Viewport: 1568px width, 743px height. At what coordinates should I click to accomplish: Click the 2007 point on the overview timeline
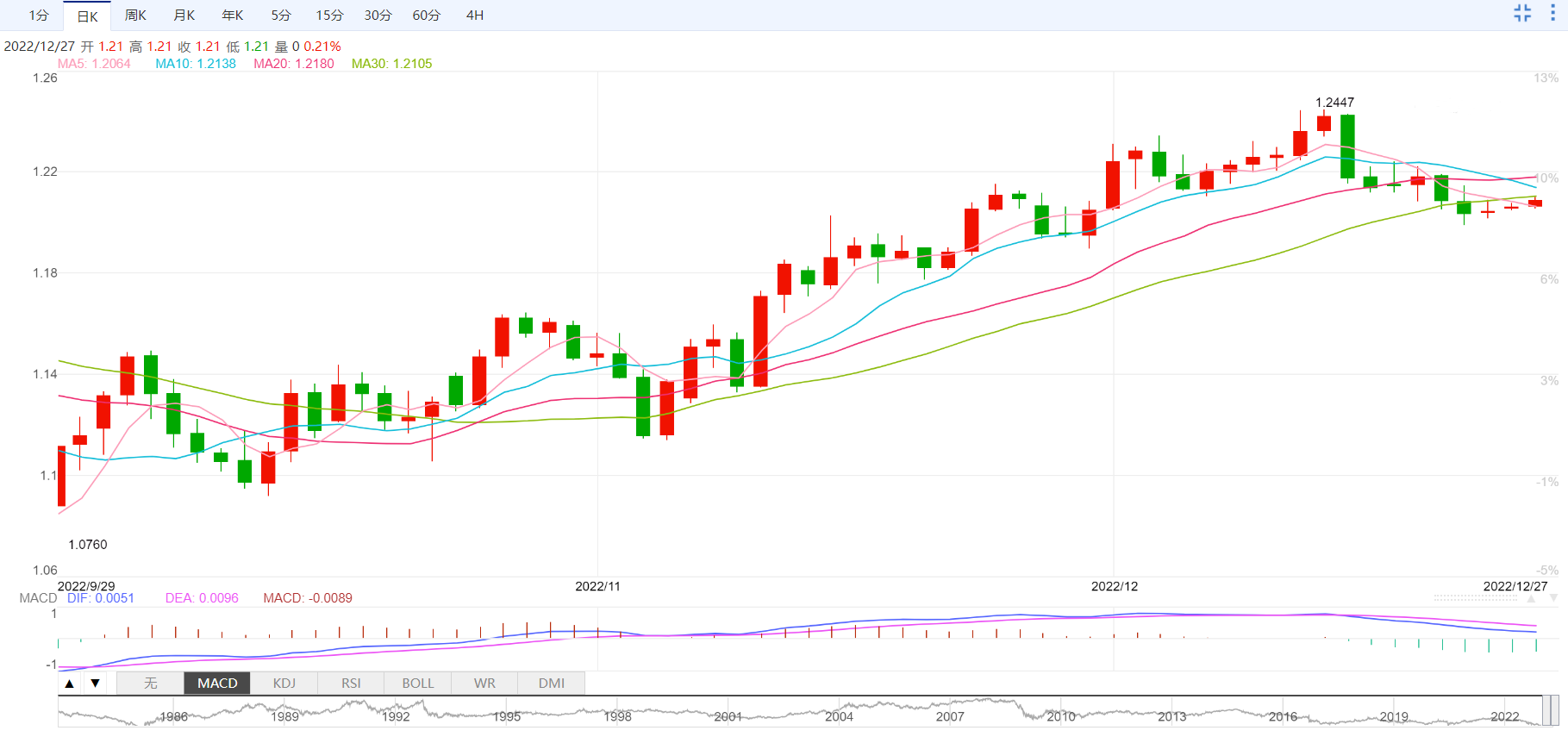coord(950,715)
